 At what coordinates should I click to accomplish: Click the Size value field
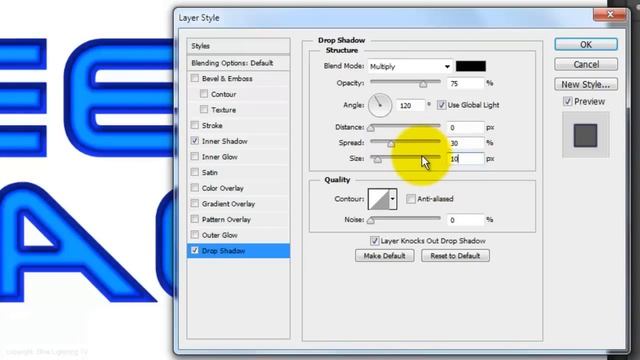[465, 159]
